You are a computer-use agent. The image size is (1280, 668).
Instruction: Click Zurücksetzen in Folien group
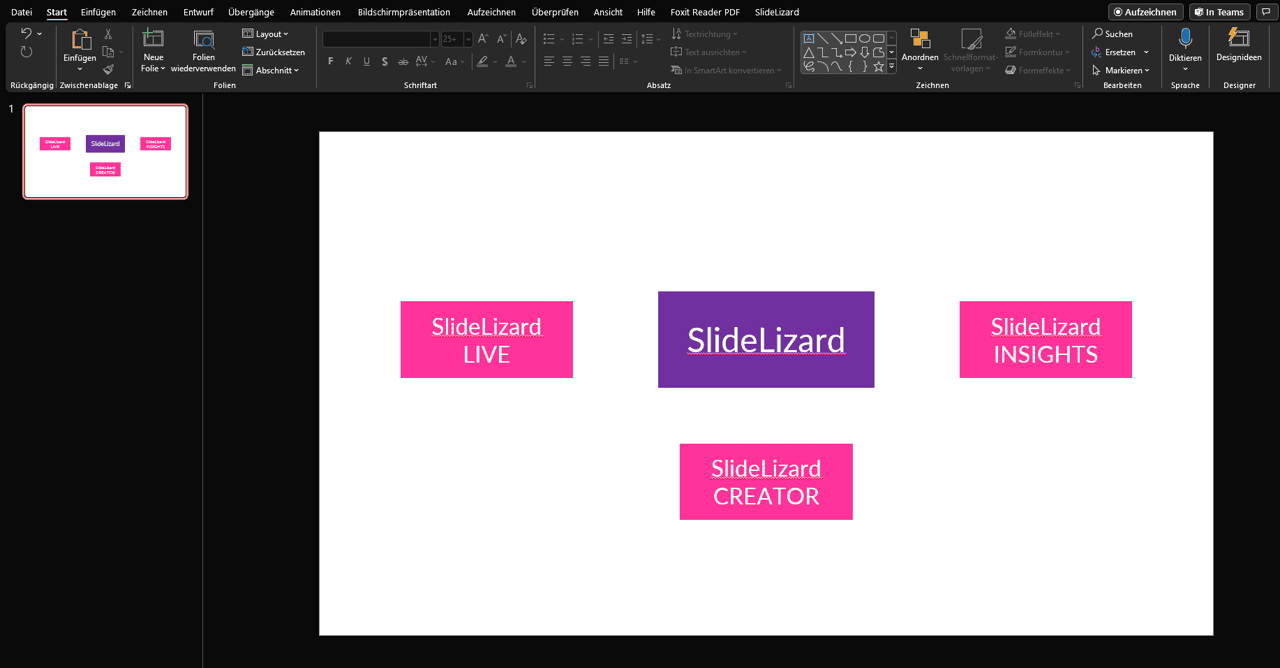(x=274, y=52)
